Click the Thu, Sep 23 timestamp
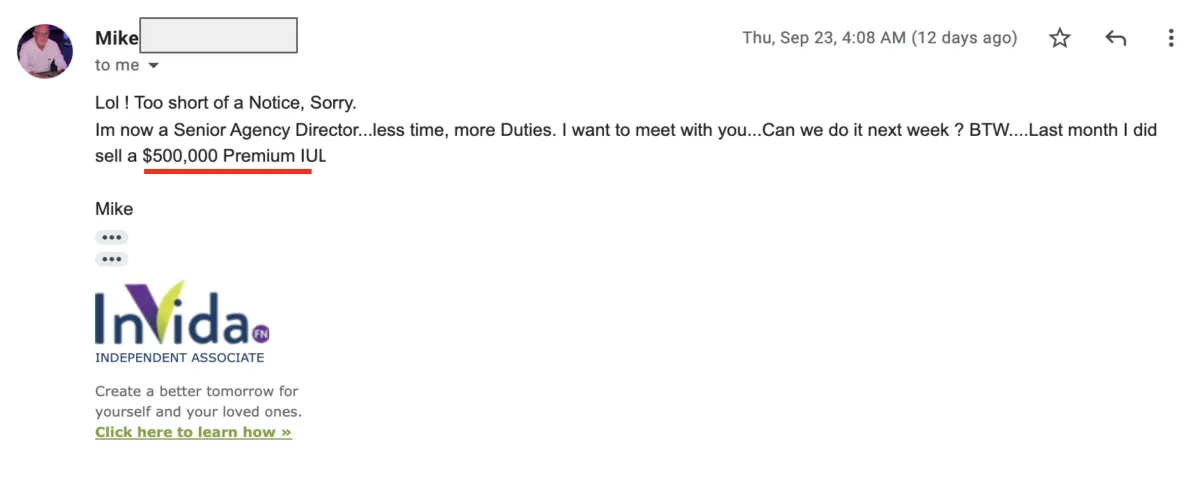This screenshot has height=479, width=1200. pos(879,38)
